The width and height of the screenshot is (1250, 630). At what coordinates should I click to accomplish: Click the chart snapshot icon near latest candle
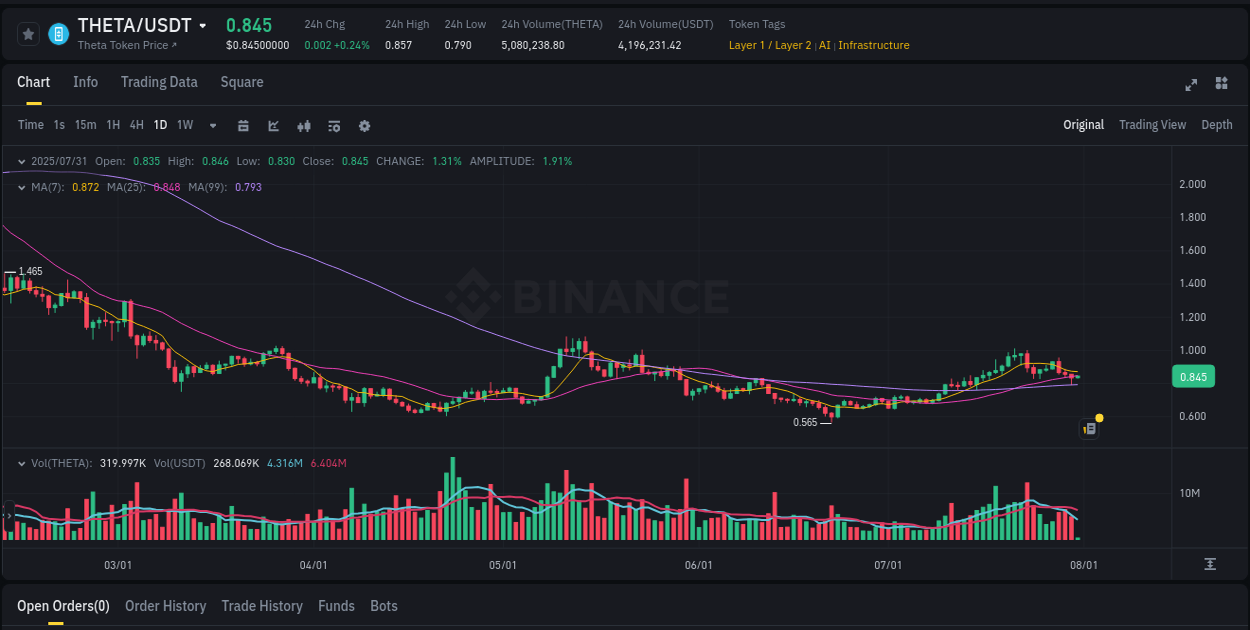(1088, 427)
